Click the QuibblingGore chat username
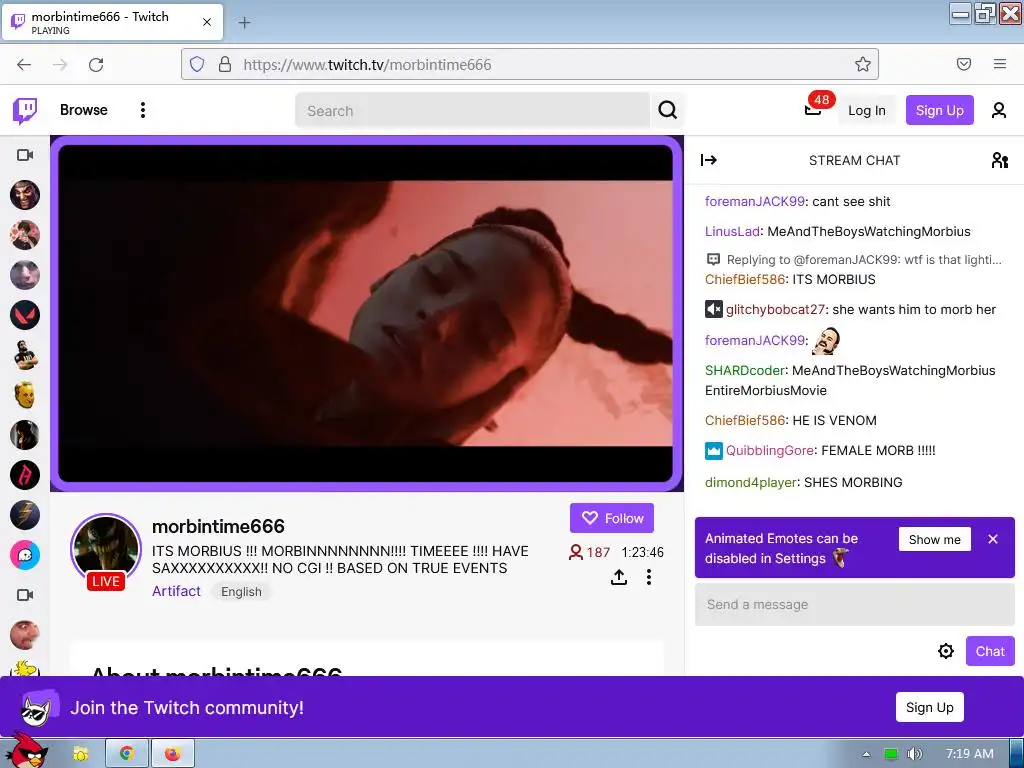 tap(770, 451)
